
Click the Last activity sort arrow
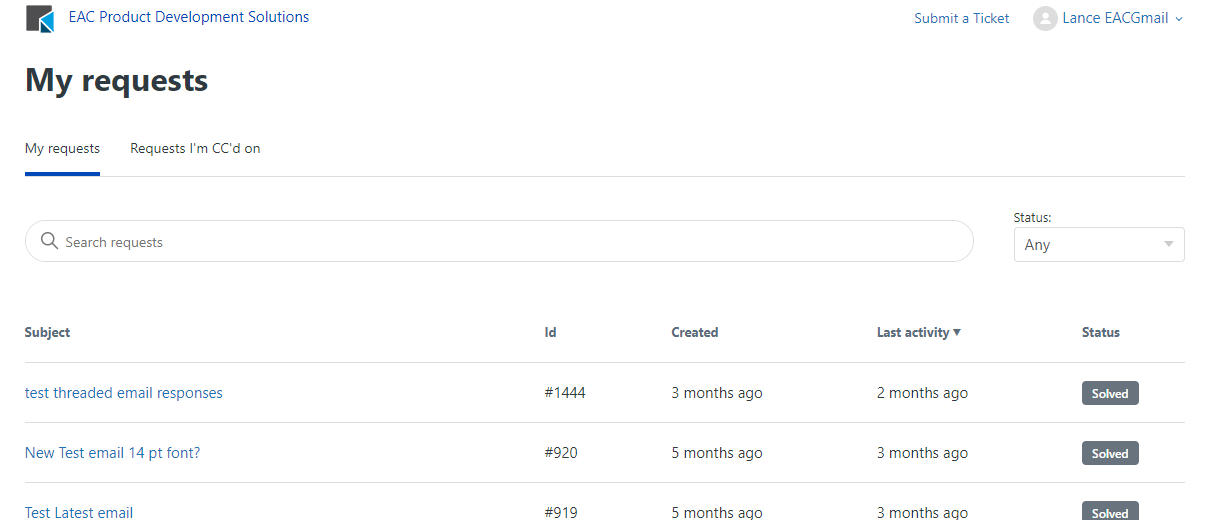[x=957, y=332]
